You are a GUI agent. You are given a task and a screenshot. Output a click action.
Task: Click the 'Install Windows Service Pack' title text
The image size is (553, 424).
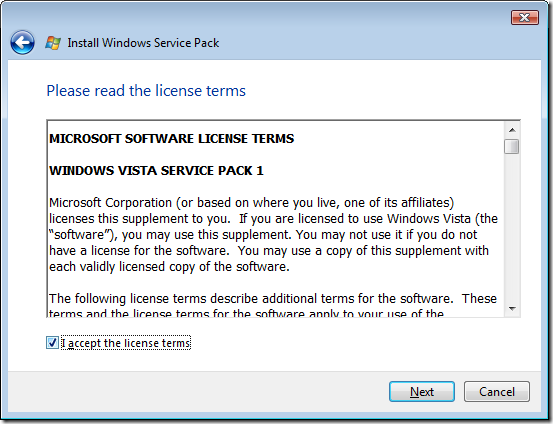pos(143,43)
